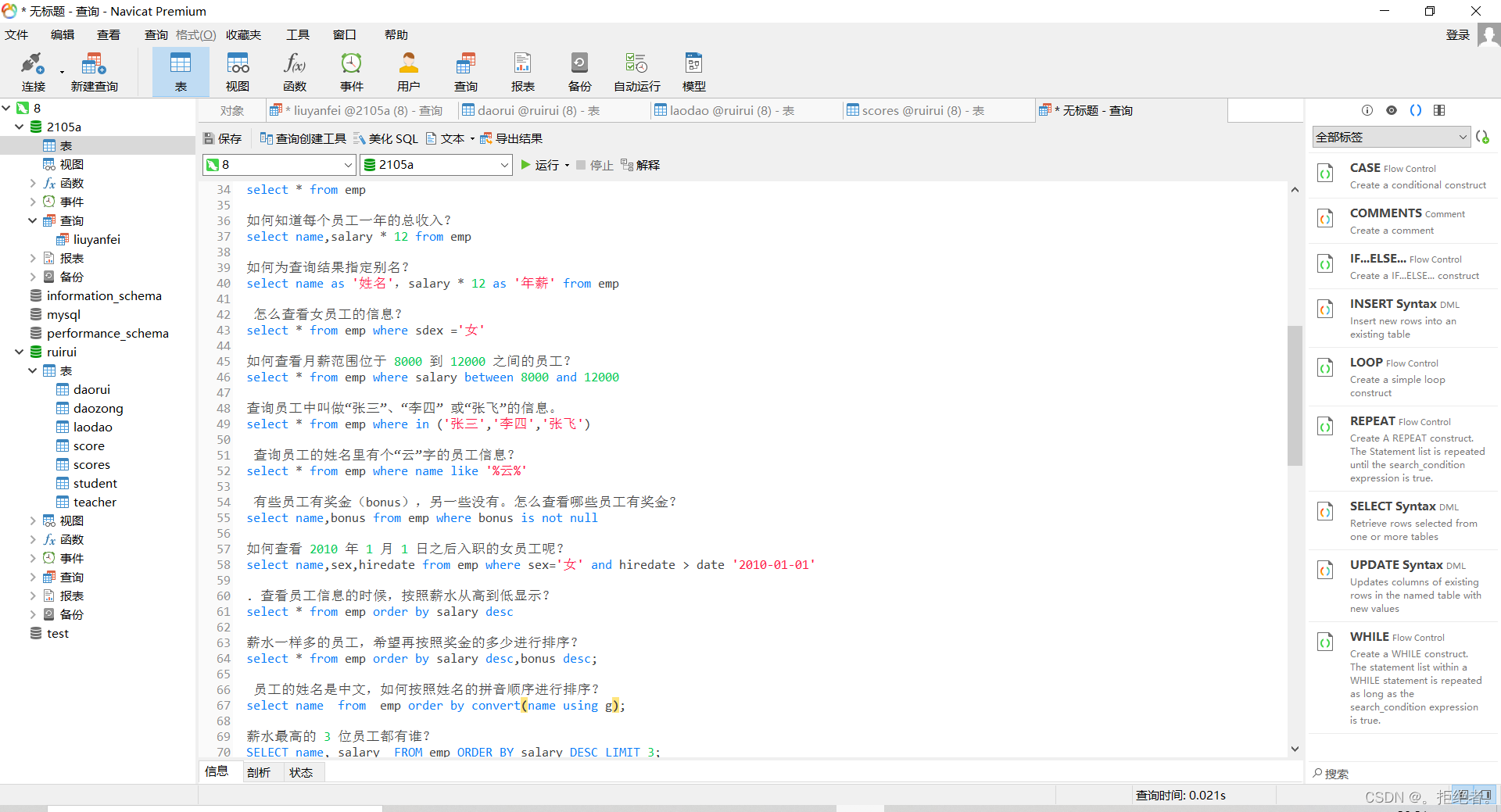
Task: Open the connection dropdown showing 8
Action: 279,165
